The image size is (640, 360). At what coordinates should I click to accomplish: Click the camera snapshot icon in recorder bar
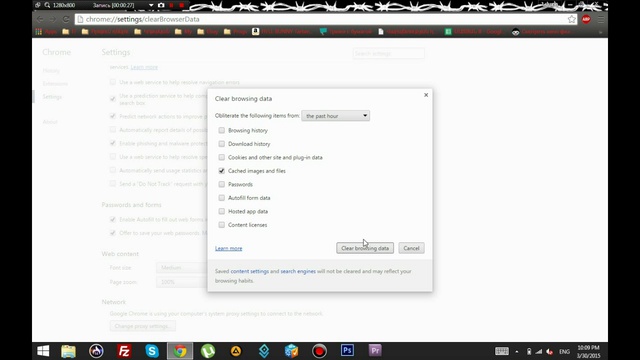coord(161,5)
